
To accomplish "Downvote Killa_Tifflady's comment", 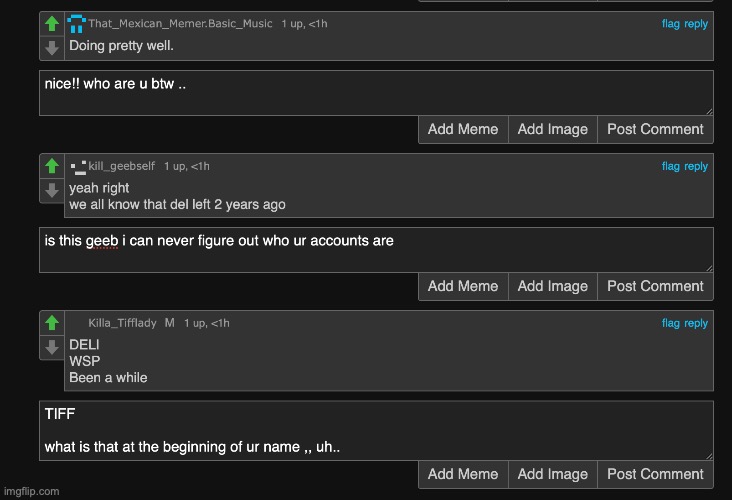I will (x=52, y=347).
